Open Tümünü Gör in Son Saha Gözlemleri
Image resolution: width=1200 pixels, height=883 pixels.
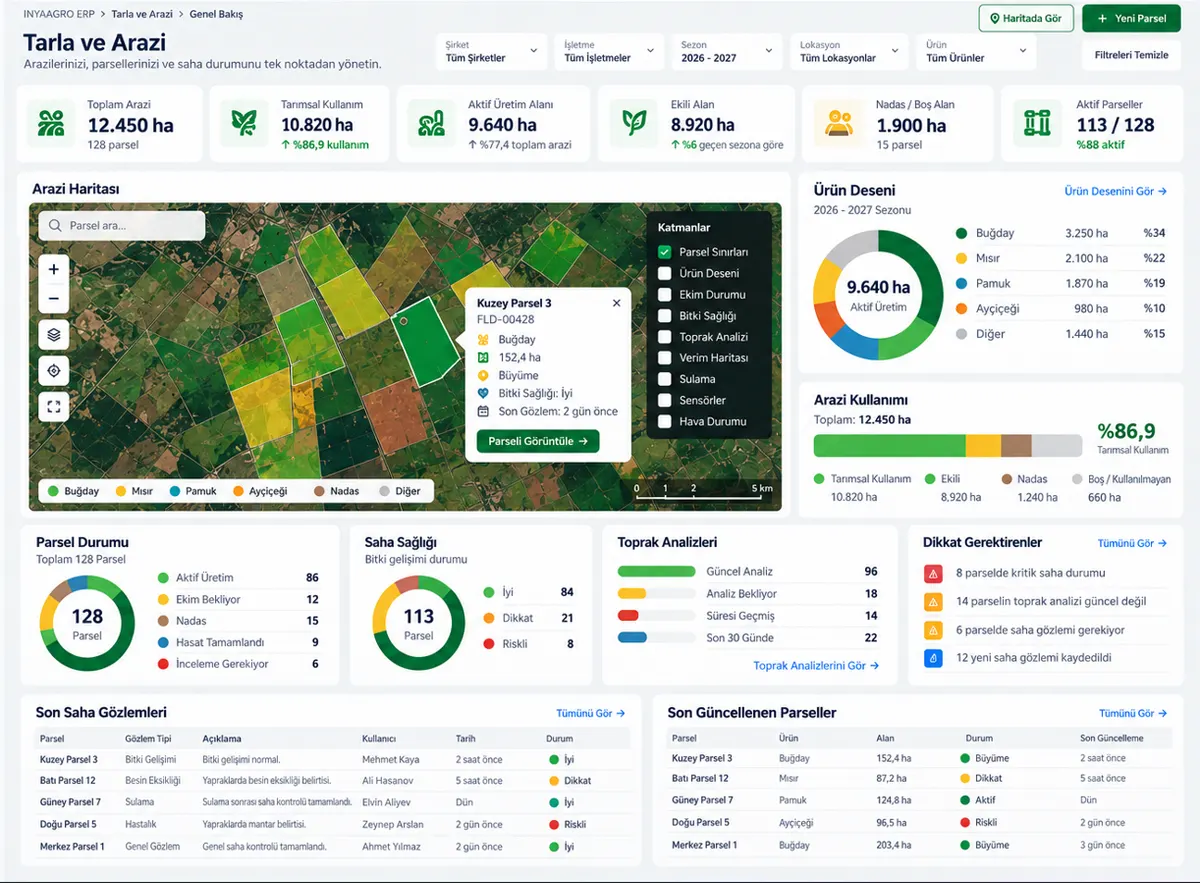coord(591,713)
